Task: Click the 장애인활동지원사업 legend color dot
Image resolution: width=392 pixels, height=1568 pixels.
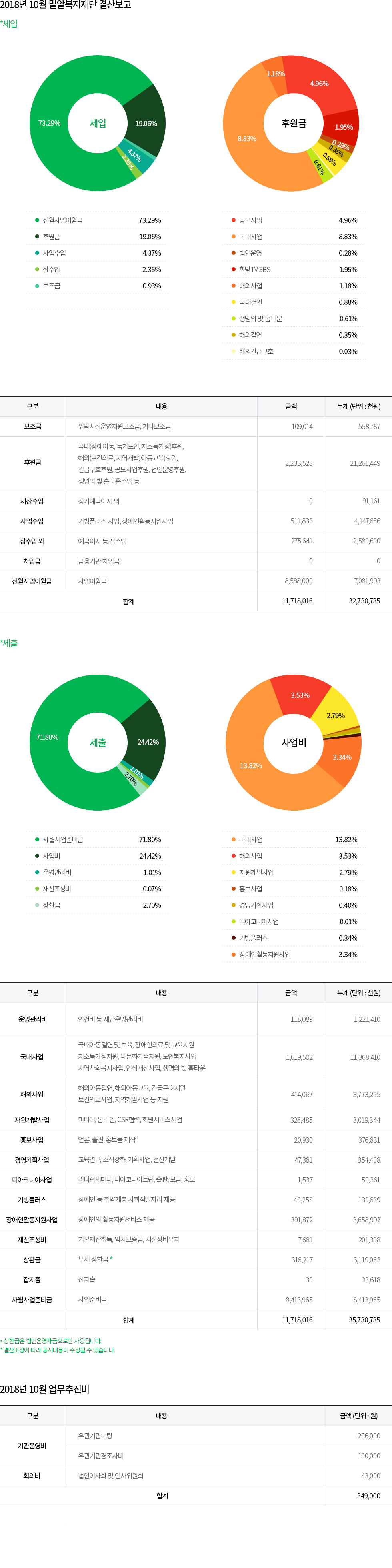Action: coord(234,955)
